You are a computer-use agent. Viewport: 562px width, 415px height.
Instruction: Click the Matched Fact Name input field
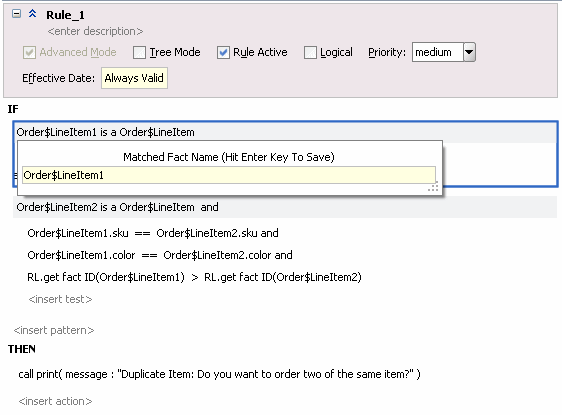click(229, 175)
